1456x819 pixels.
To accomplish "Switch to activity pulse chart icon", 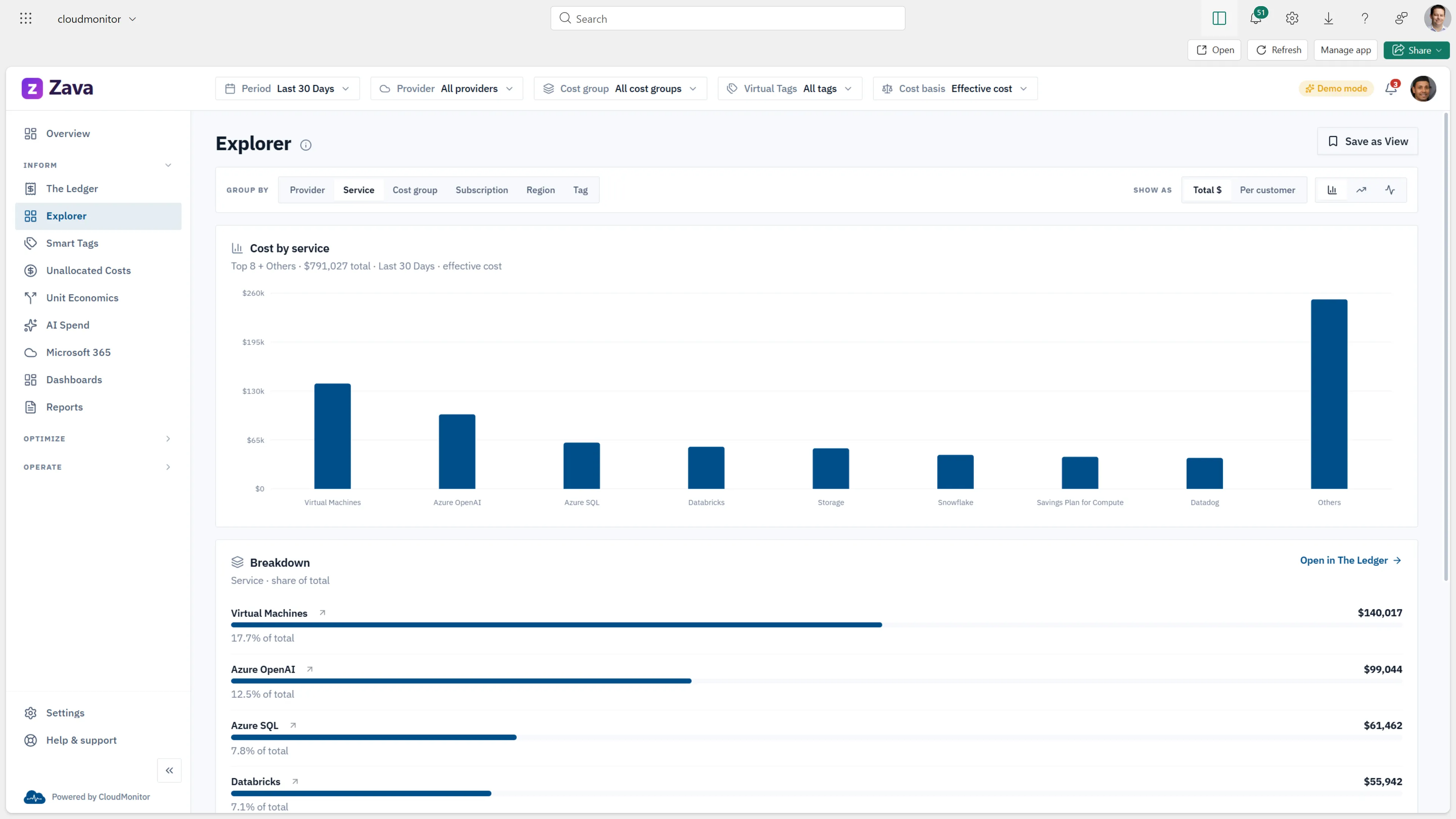I will click(x=1390, y=190).
